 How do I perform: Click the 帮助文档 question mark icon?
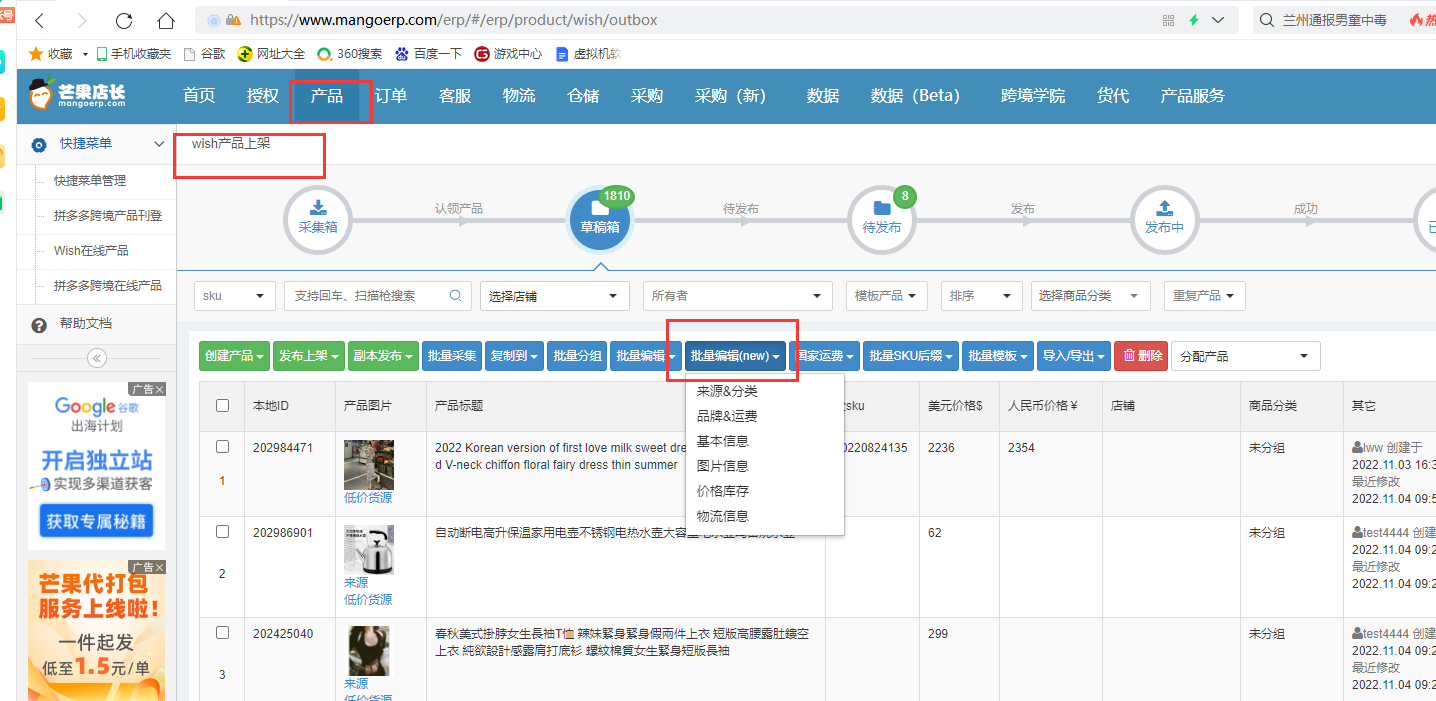39,325
